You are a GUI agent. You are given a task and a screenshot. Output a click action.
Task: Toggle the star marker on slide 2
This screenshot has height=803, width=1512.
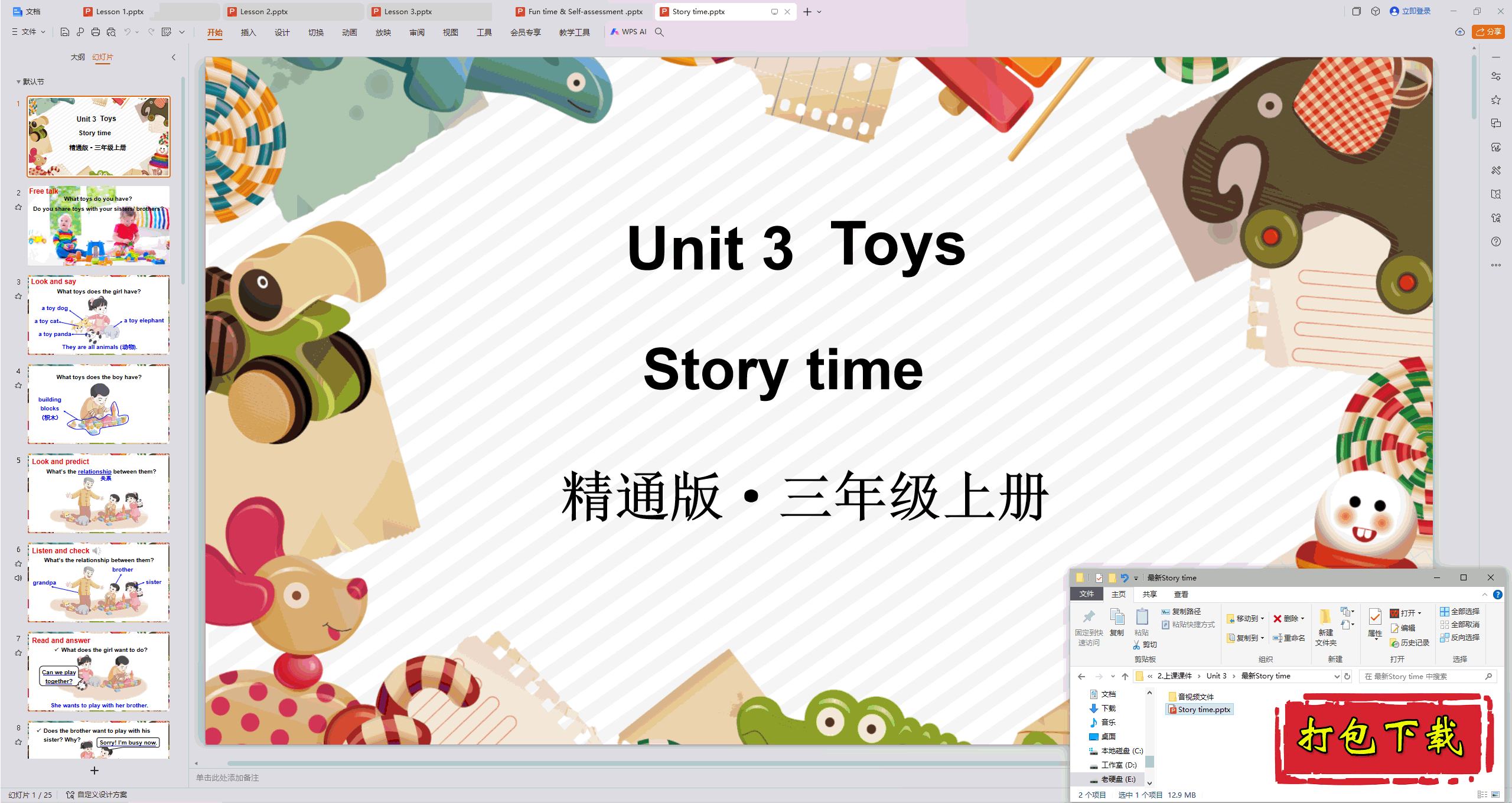pyautogui.click(x=18, y=207)
